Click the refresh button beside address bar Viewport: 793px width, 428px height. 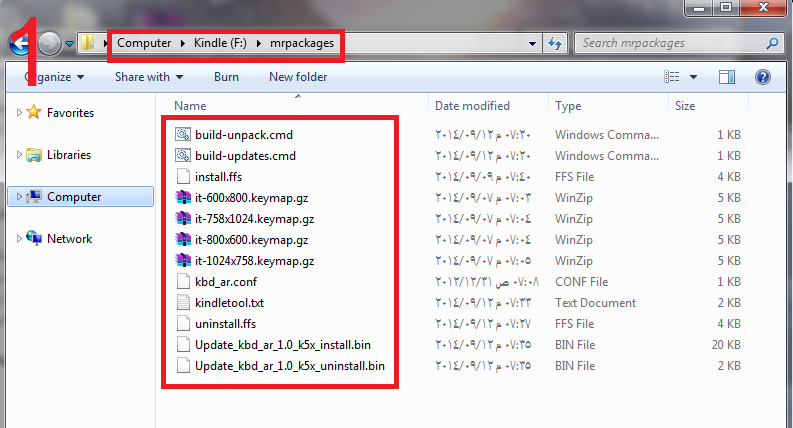tap(555, 44)
